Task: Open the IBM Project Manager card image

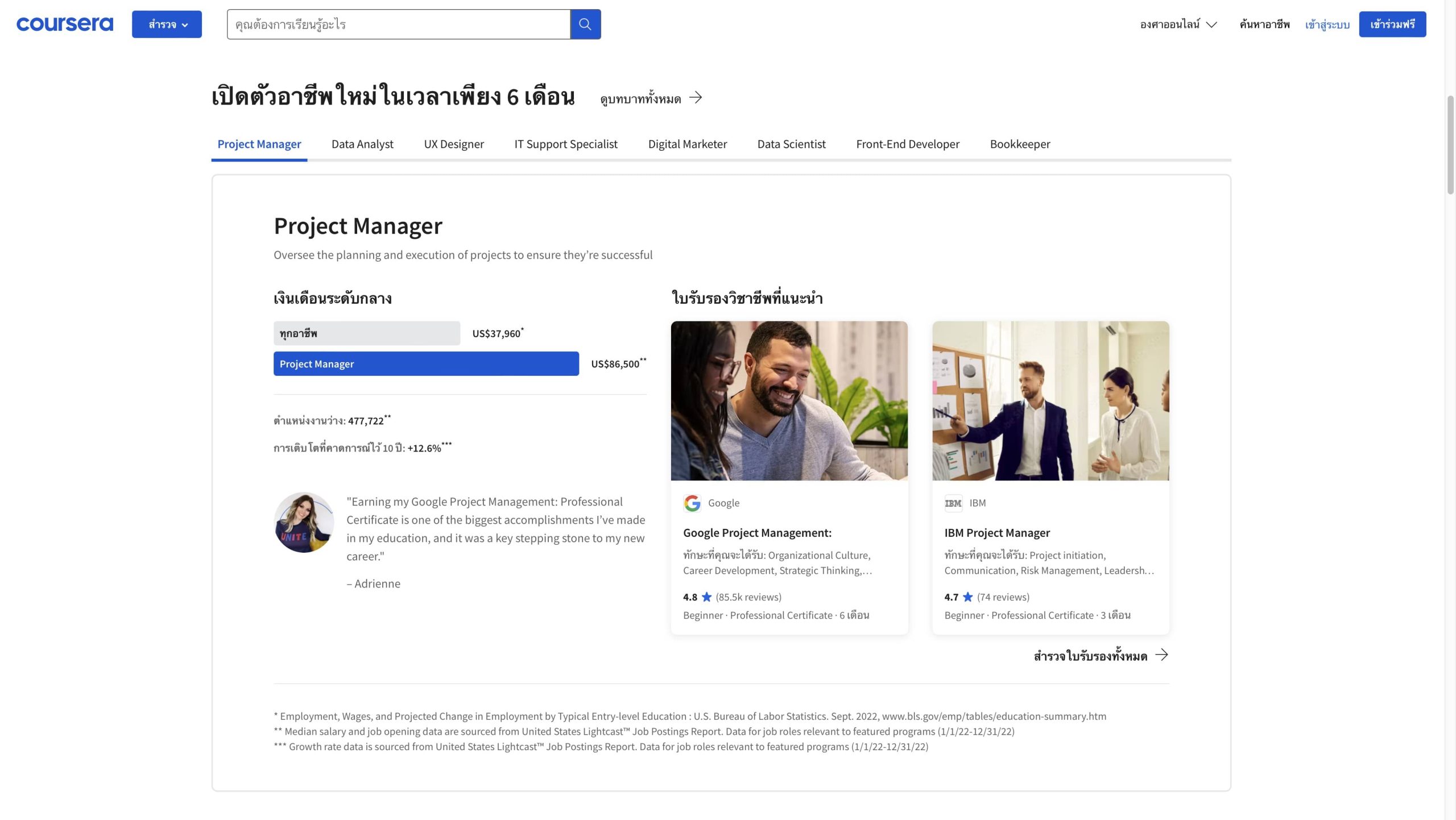Action: pos(1050,400)
